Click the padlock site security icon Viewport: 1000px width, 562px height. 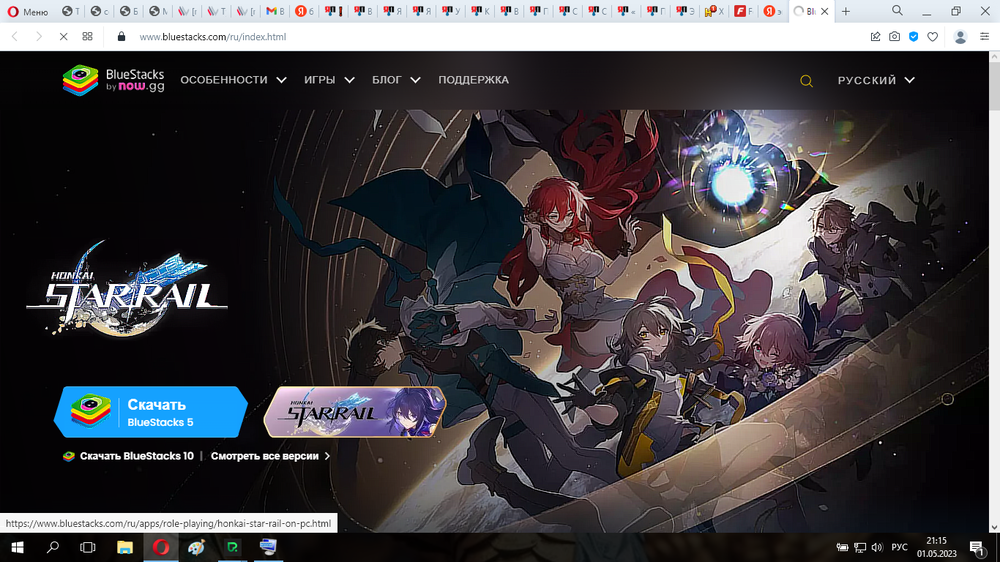point(121,37)
